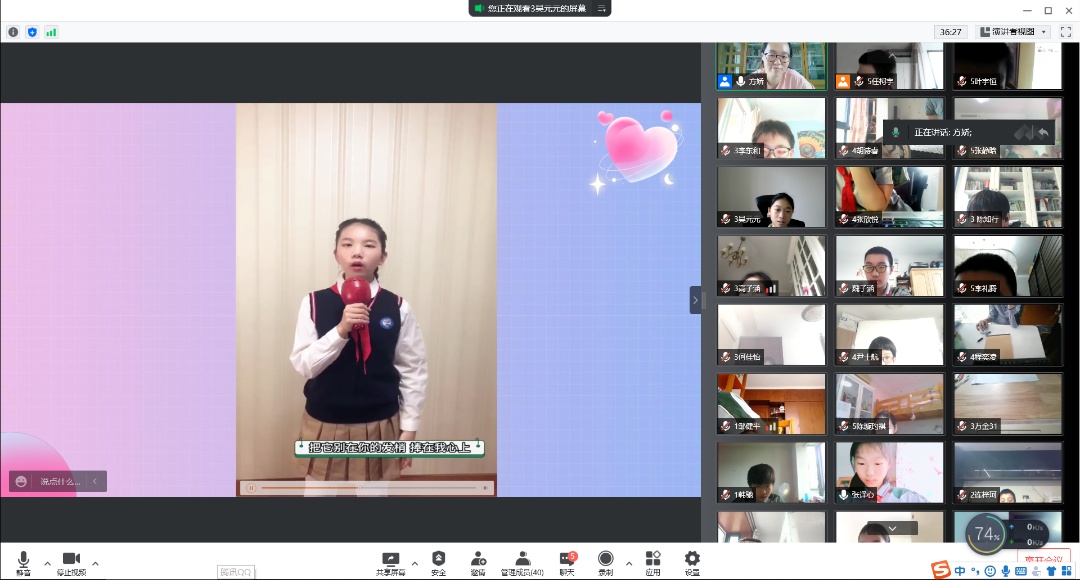Open the security (安全) shield icon
Screen dimensions: 1080x580
438,560
